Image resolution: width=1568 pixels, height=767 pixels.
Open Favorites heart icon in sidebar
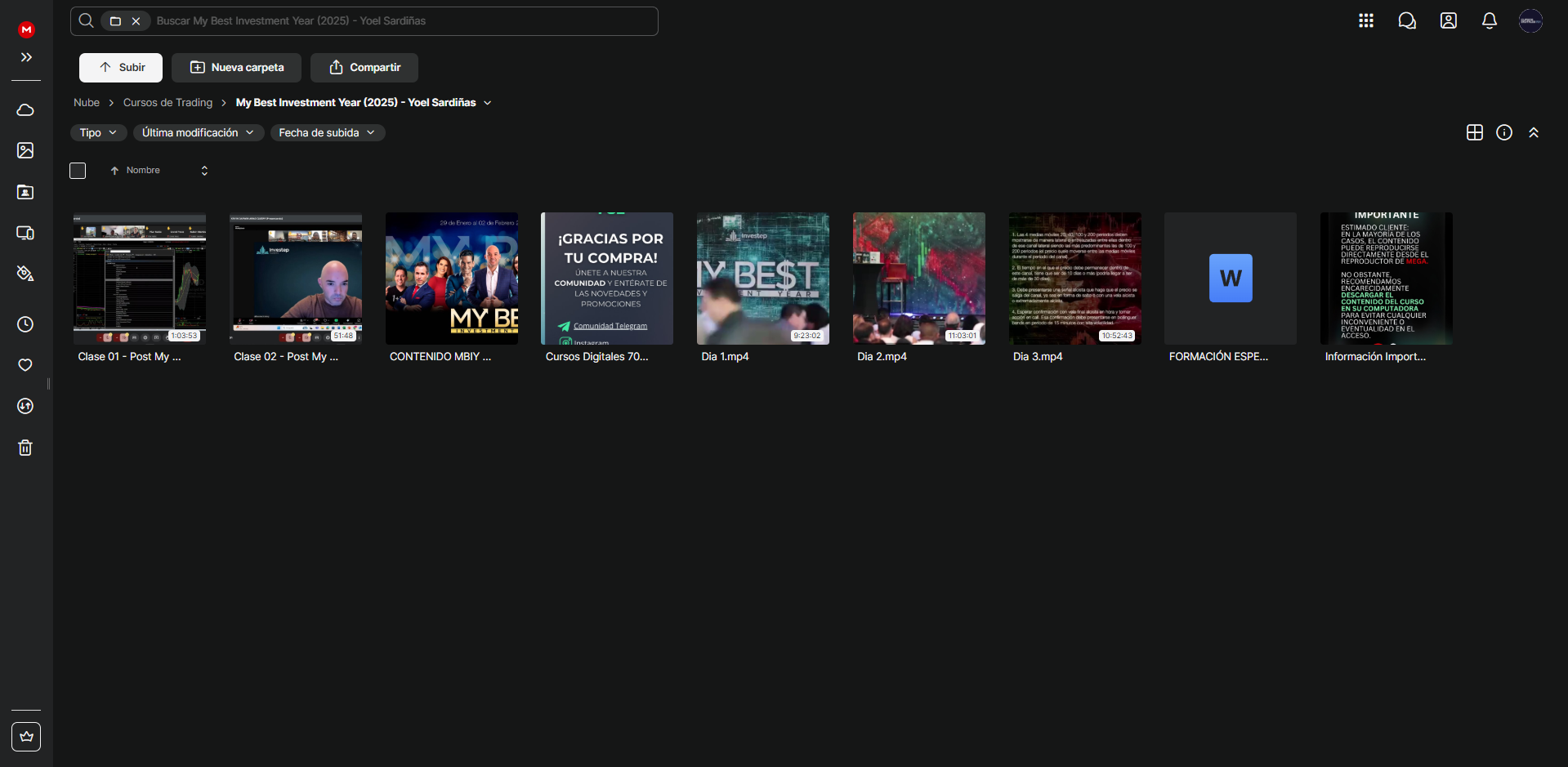point(25,365)
